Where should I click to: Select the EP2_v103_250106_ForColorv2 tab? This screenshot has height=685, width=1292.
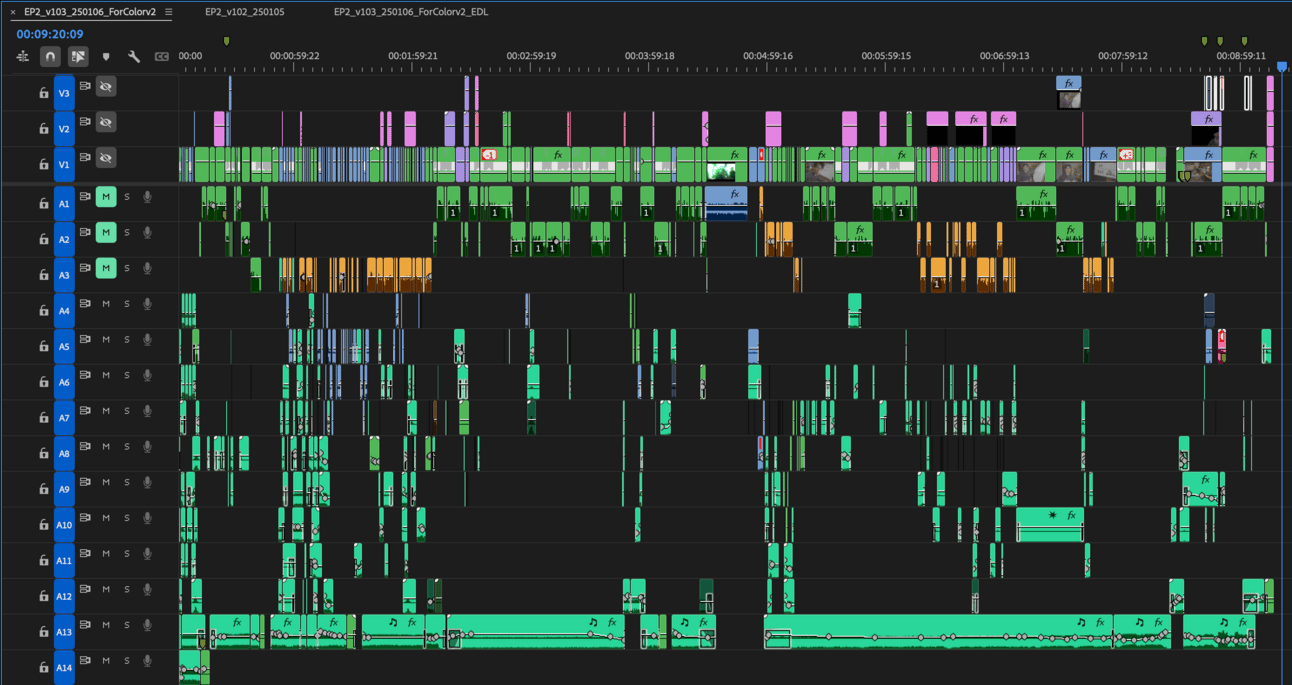90,12
